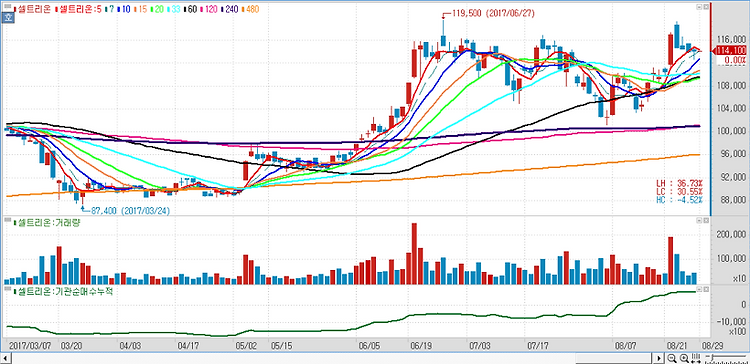
Task: Minimize the price chart pane
Action: 699,7
